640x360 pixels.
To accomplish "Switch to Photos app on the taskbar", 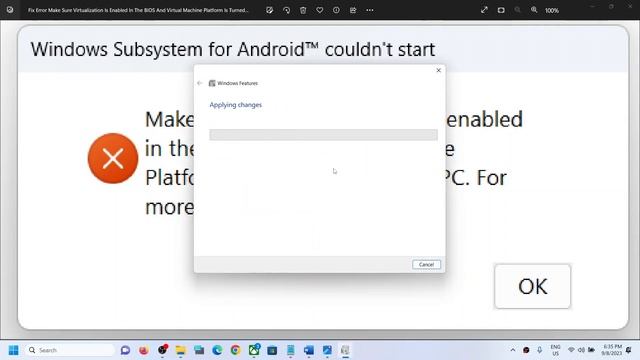I will [327, 350].
